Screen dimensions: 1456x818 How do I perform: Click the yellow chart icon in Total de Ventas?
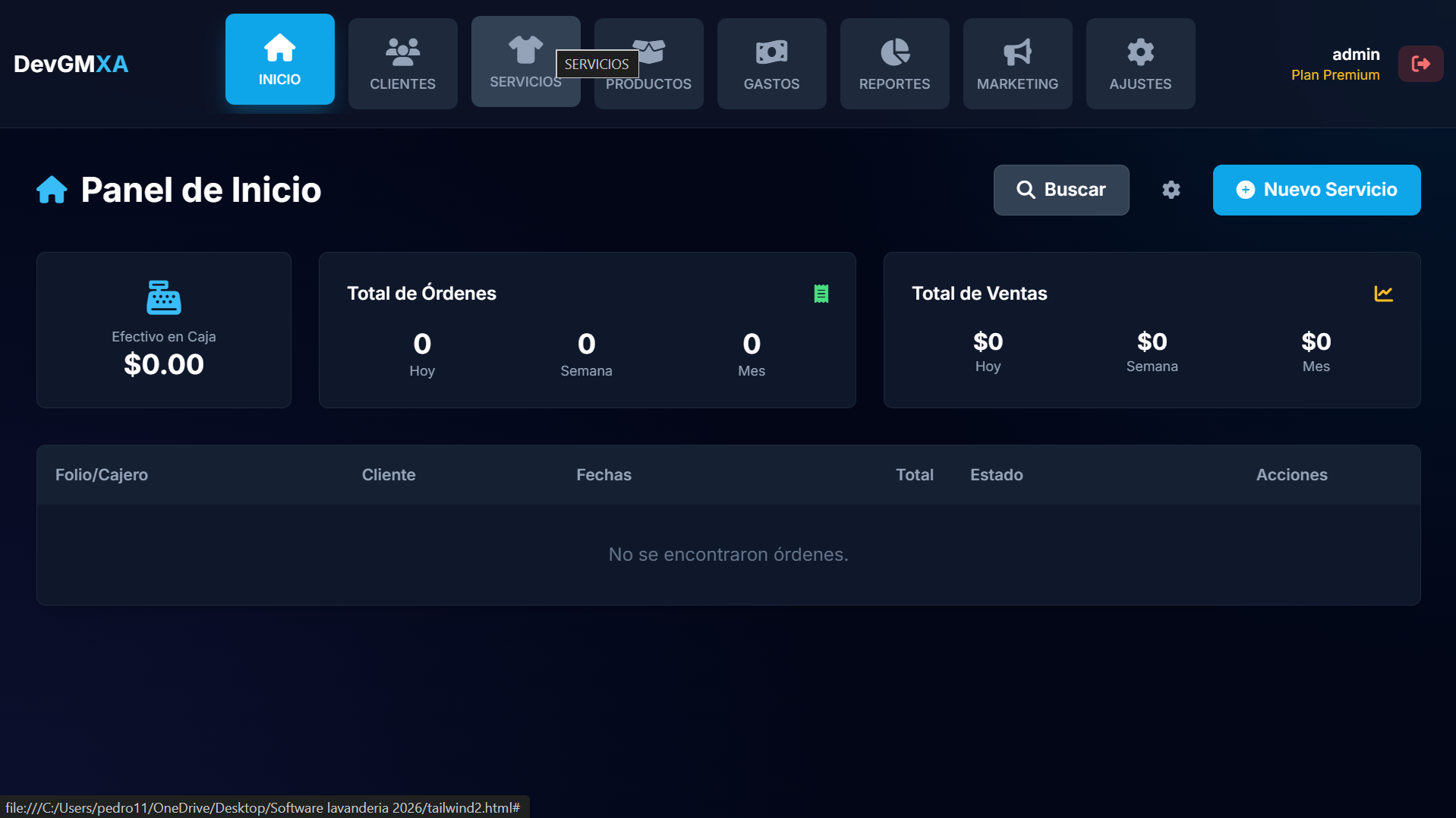(x=1383, y=294)
